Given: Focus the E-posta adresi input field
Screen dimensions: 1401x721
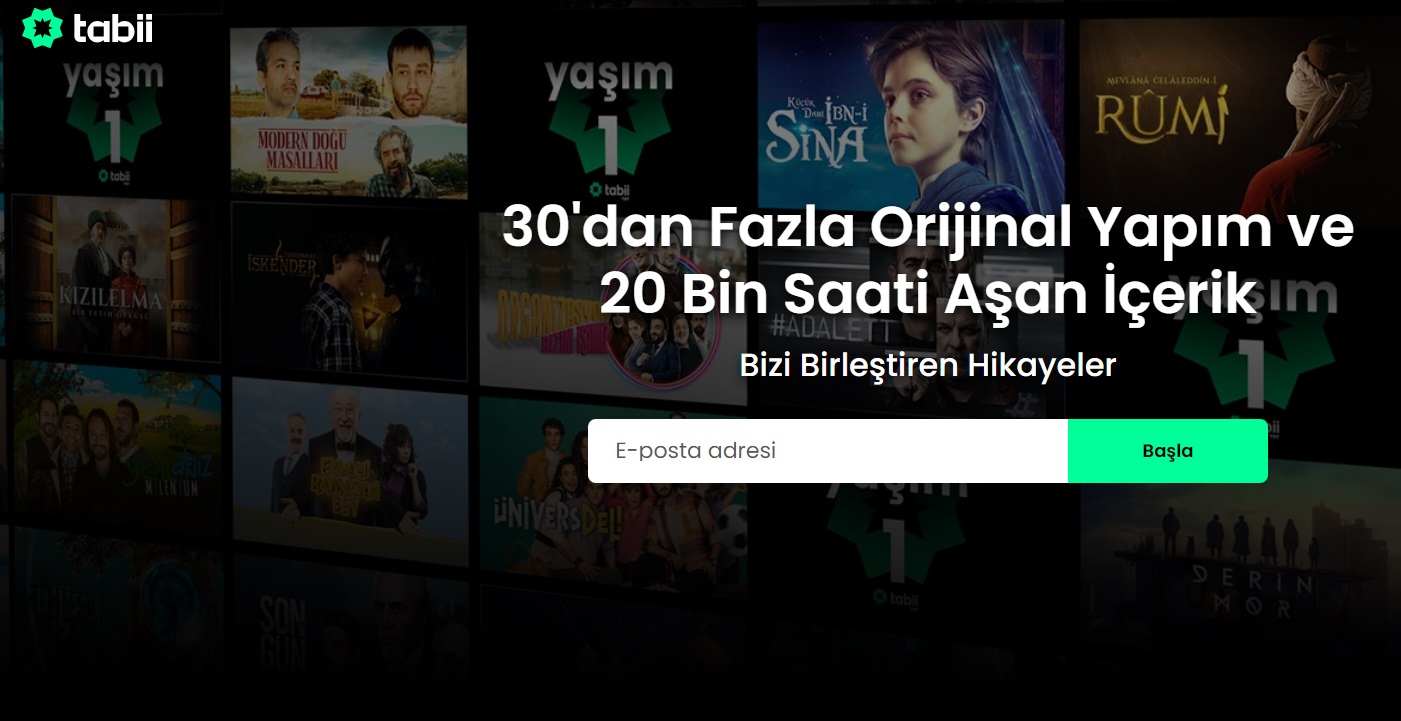Looking at the screenshot, I should coord(827,451).
